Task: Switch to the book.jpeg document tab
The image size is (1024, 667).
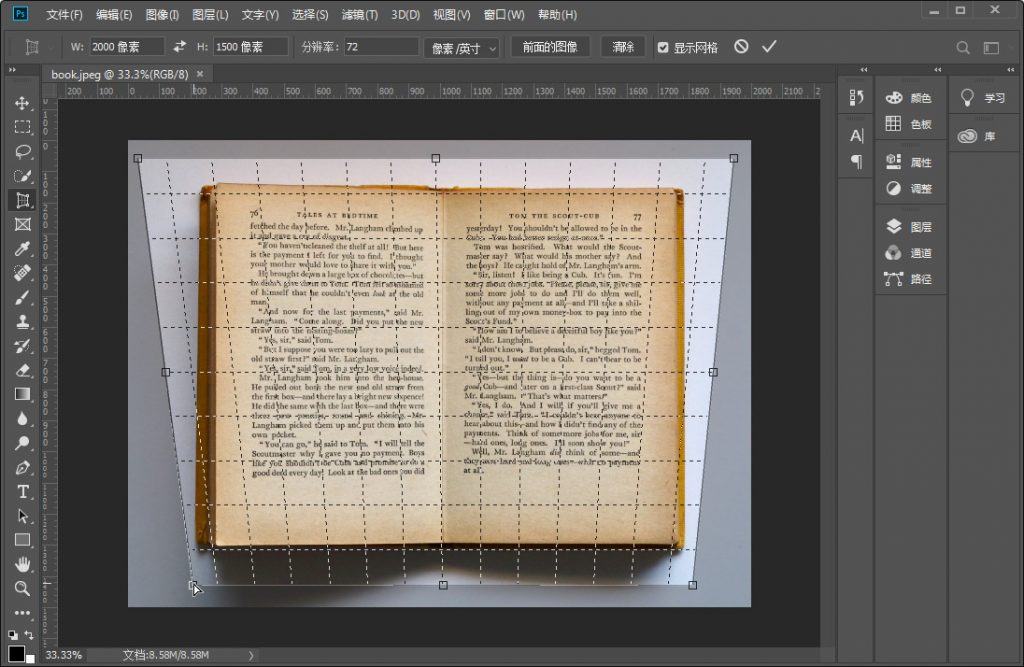Action: point(120,74)
